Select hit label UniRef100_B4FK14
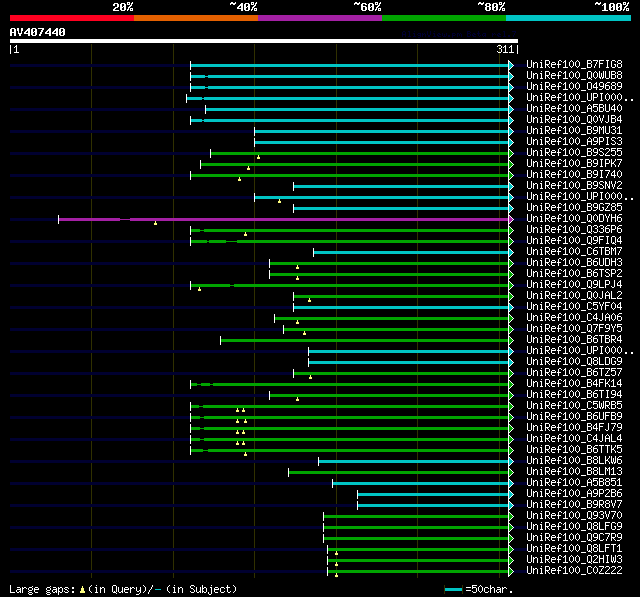Image resolution: width=640 pixels, height=597 pixels. pos(574,384)
